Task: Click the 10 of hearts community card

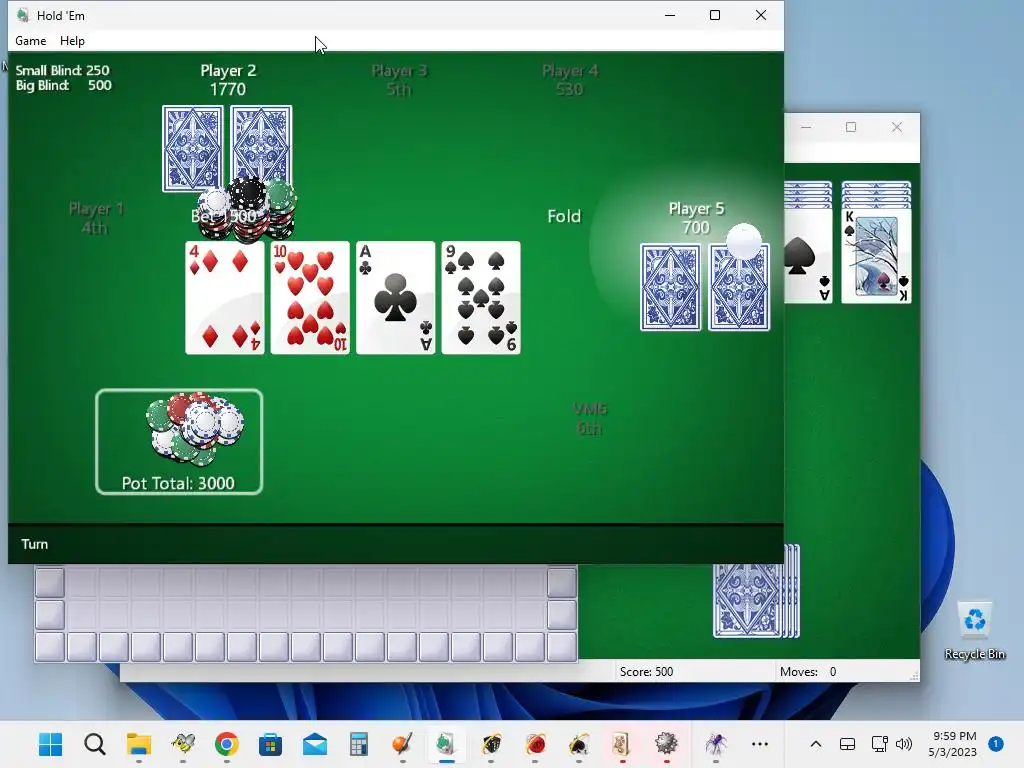Action: (x=310, y=298)
